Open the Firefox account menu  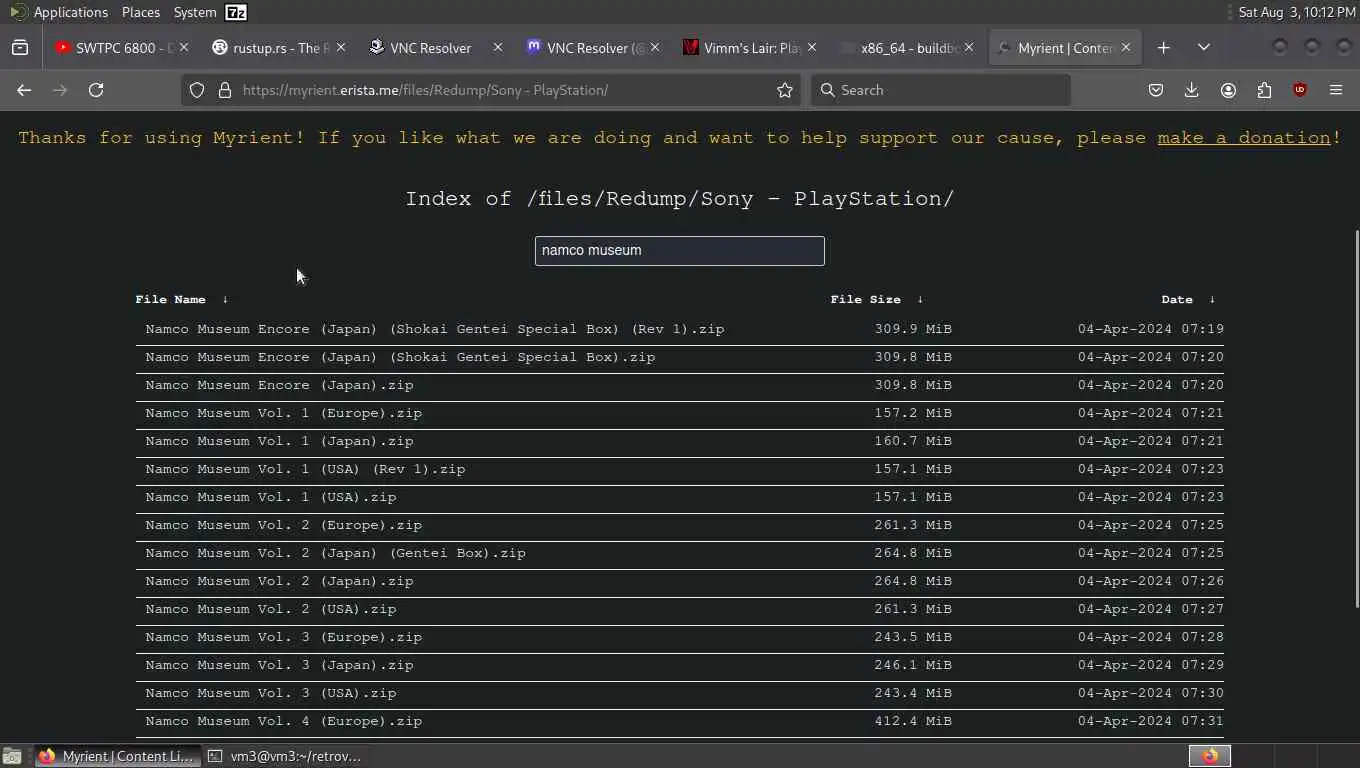point(1228,90)
